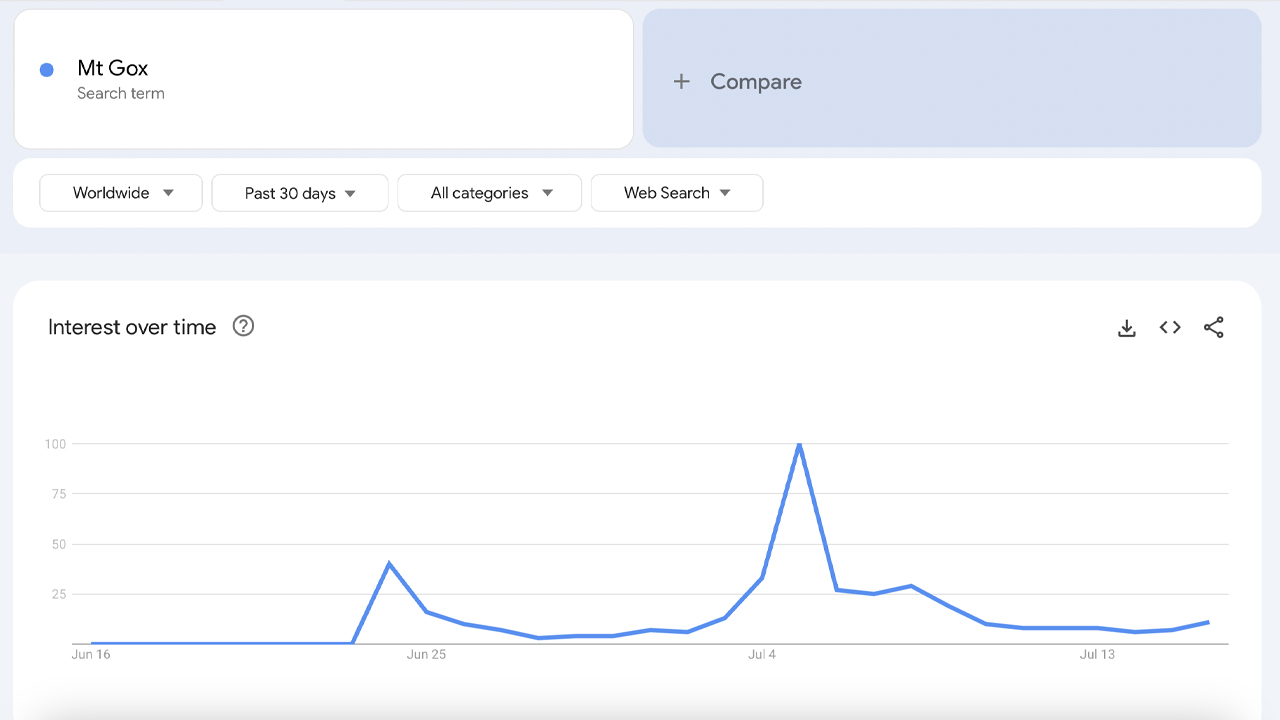This screenshot has width=1280, height=720.
Task: Open the embed code for the chart
Action: click(1169, 327)
